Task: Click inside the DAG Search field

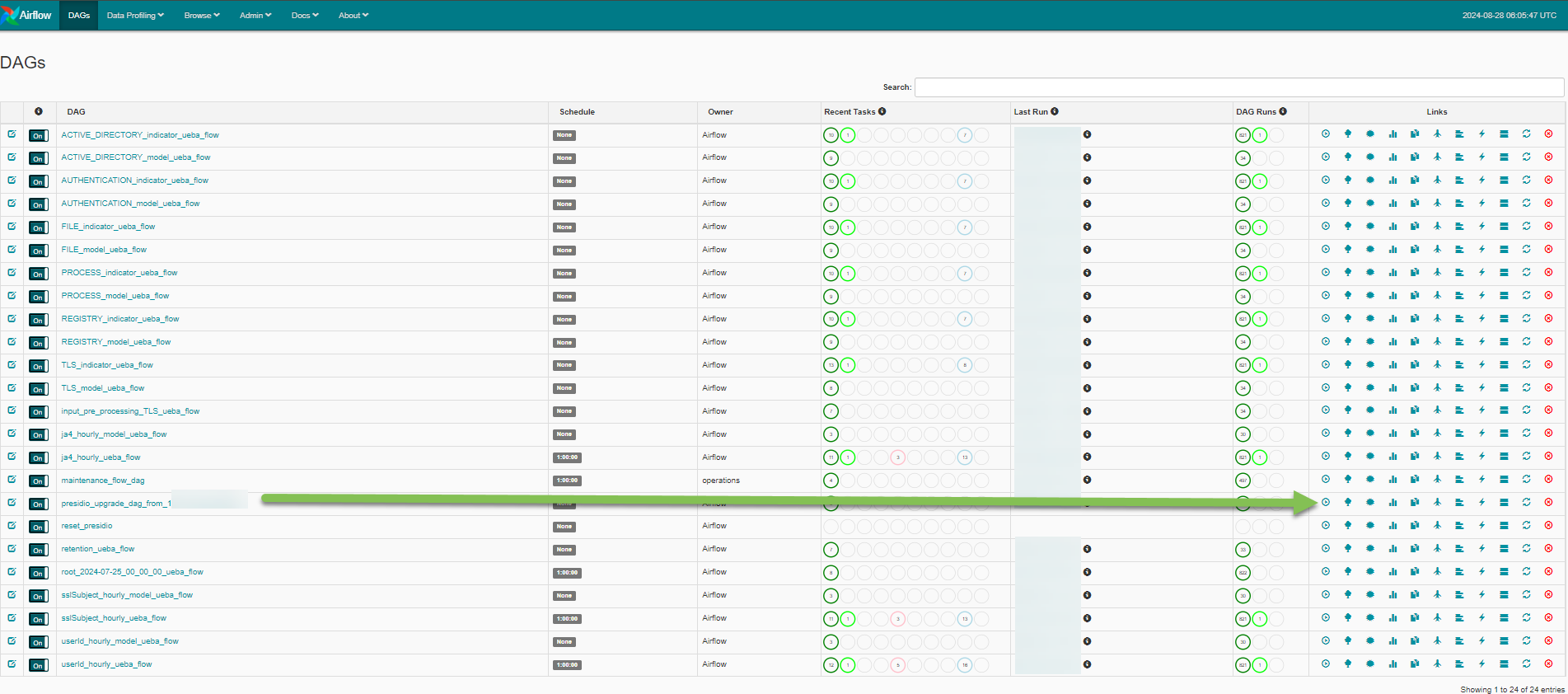Action: (x=1238, y=87)
